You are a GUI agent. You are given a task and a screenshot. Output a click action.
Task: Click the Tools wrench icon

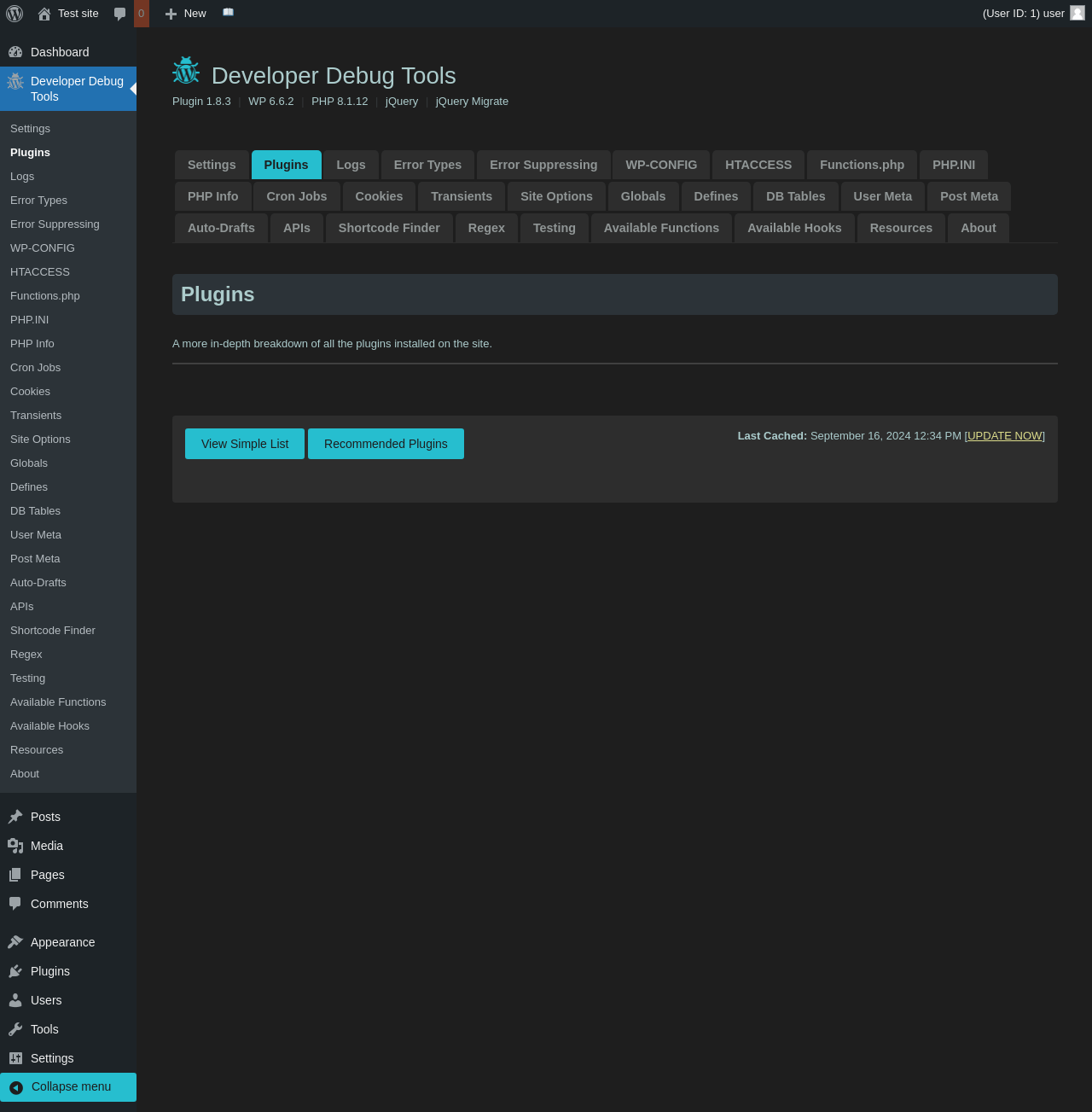coord(15,1029)
